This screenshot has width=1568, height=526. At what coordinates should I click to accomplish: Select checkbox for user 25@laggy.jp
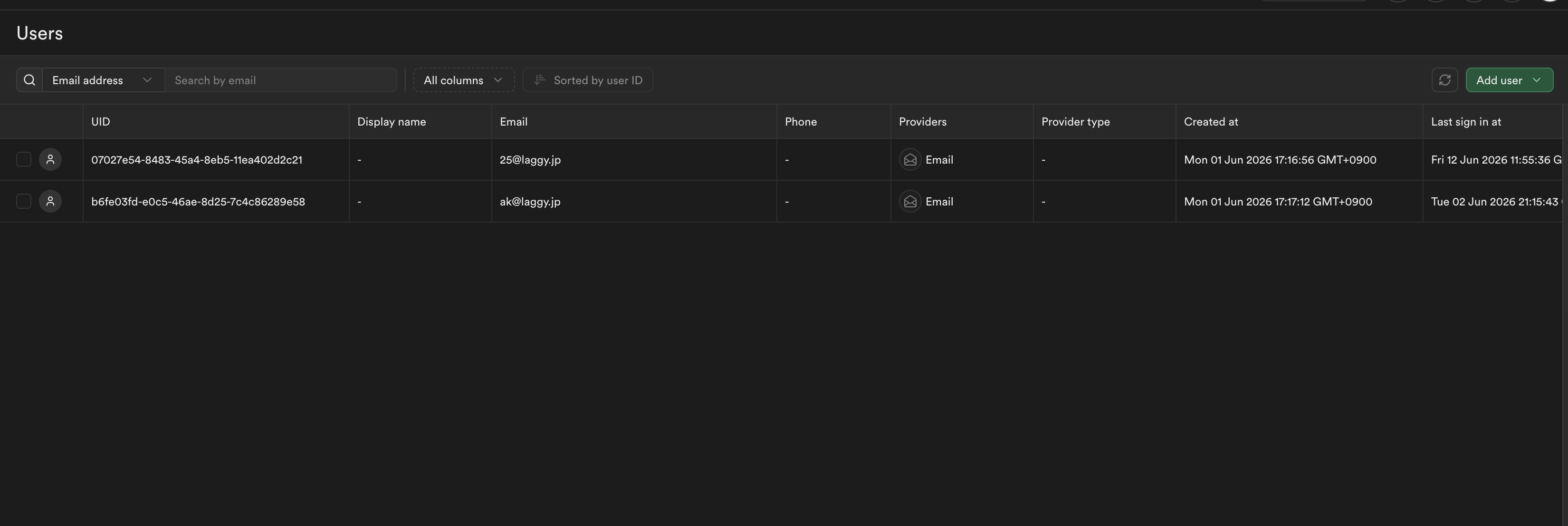coord(24,159)
